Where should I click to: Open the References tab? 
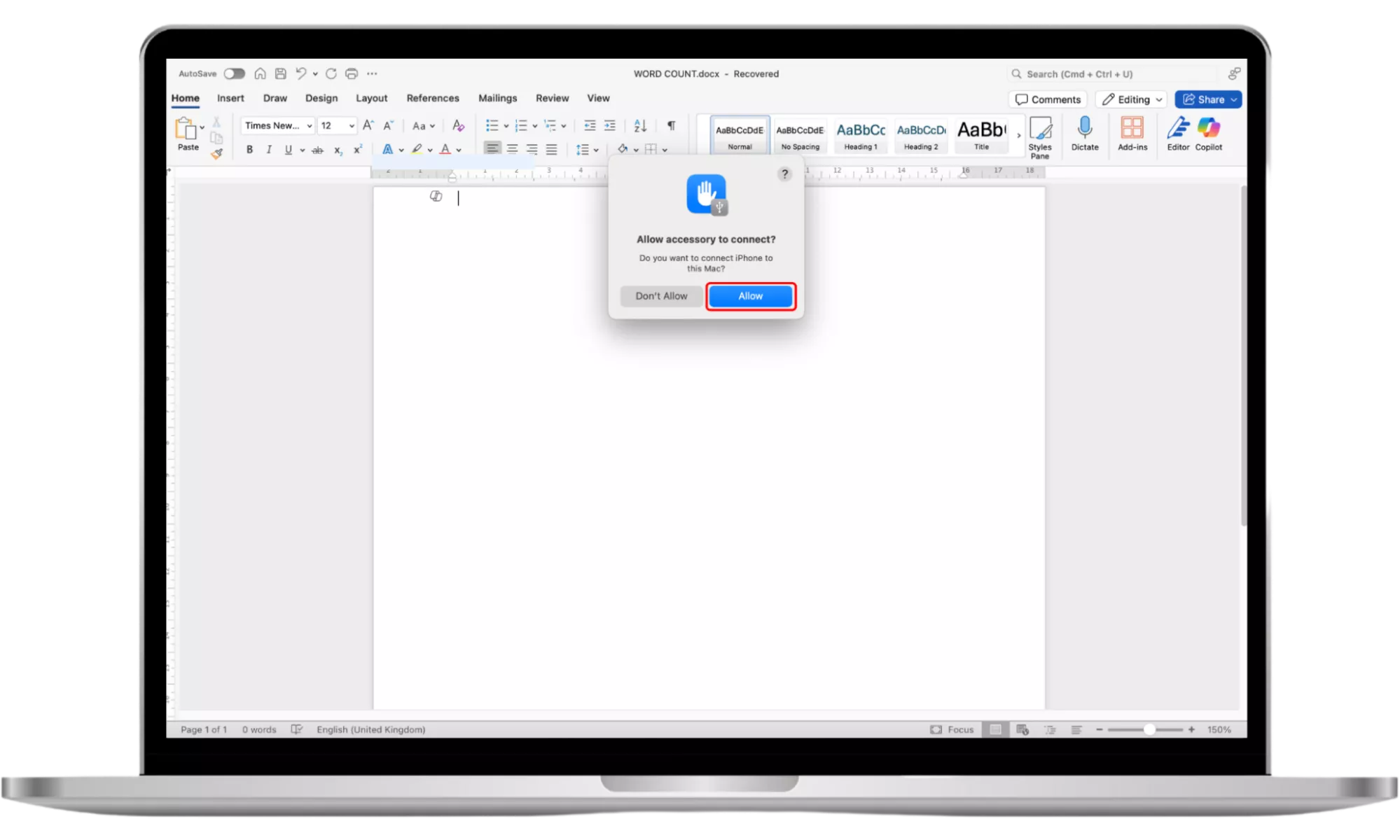432,98
